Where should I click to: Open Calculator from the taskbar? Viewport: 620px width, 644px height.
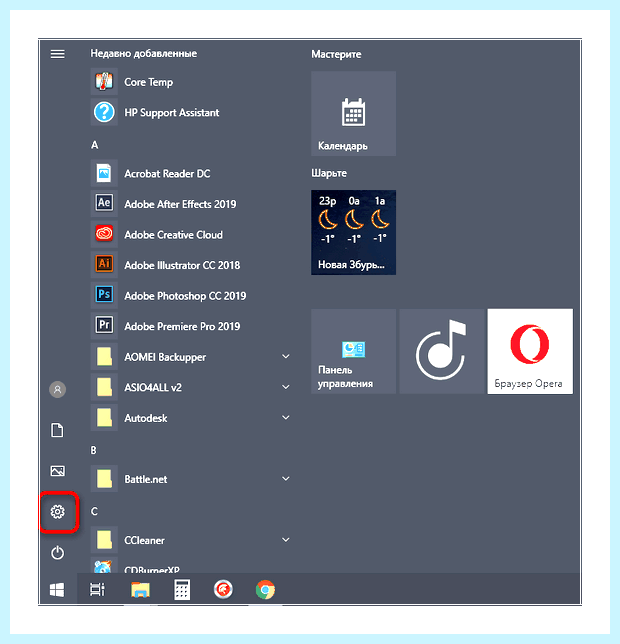click(182, 590)
